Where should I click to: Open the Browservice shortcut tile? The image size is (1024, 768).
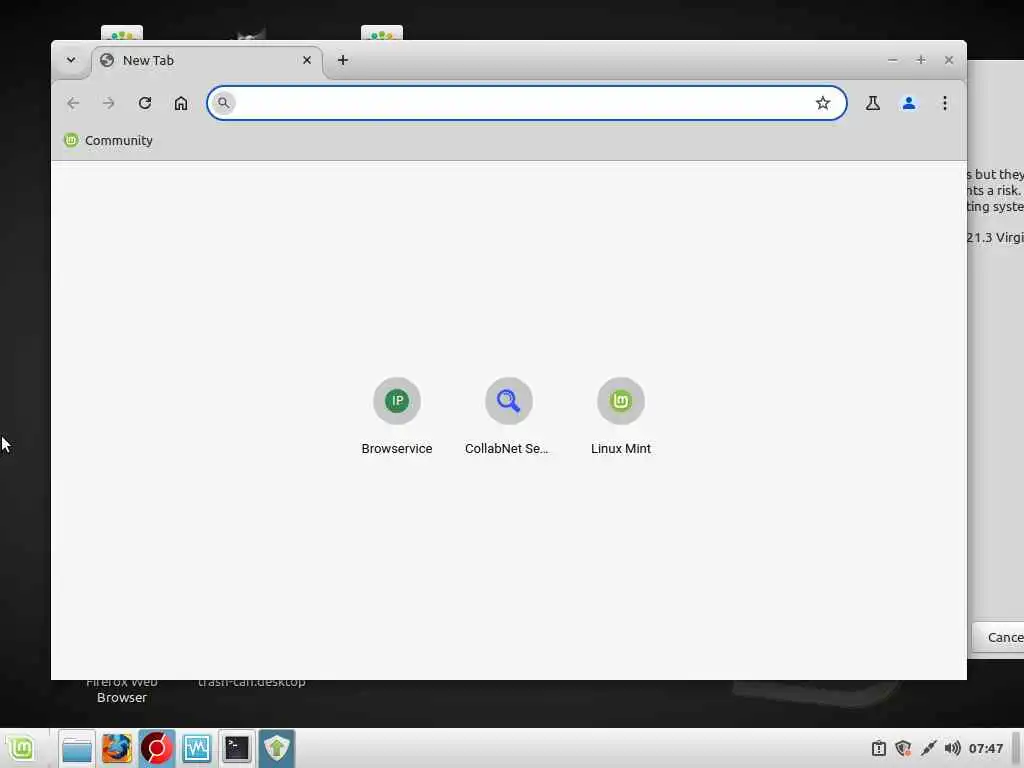coord(396,416)
